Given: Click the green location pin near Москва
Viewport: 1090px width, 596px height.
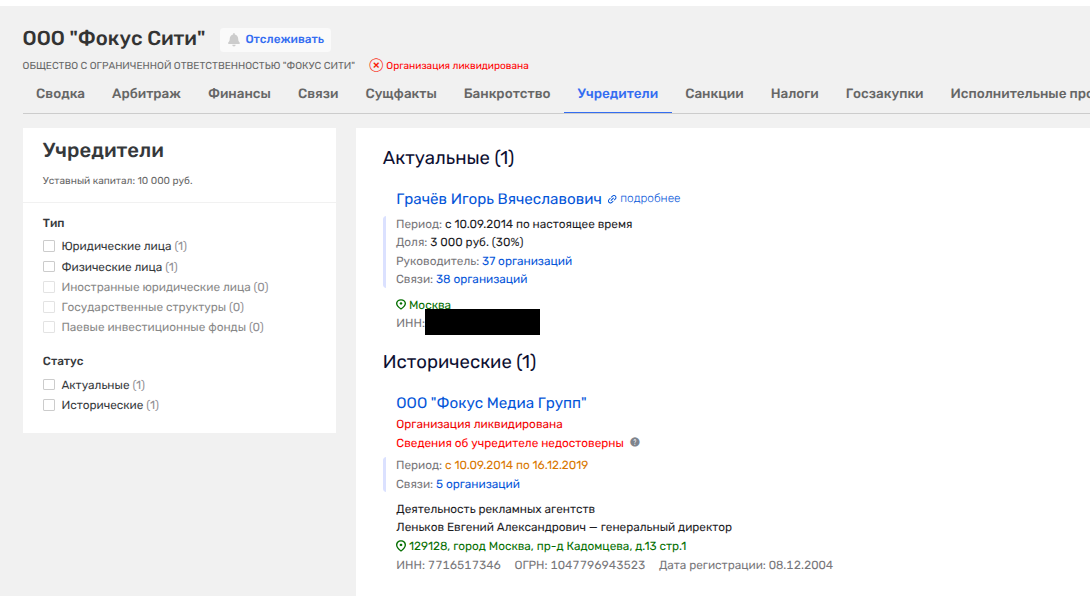Looking at the screenshot, I should [401, 305].
